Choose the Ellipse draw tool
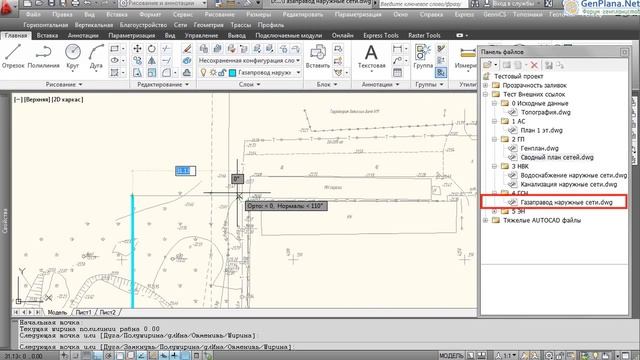Viewport: 640px width, 360px height. pyautogui.click(x=115, y=60)
